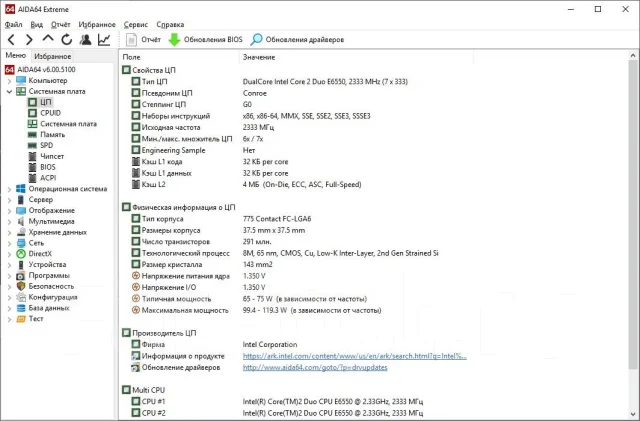Expand the Отображение node
Image resolution: width=640 pixels, height=421 pixels.
(9, 211)
